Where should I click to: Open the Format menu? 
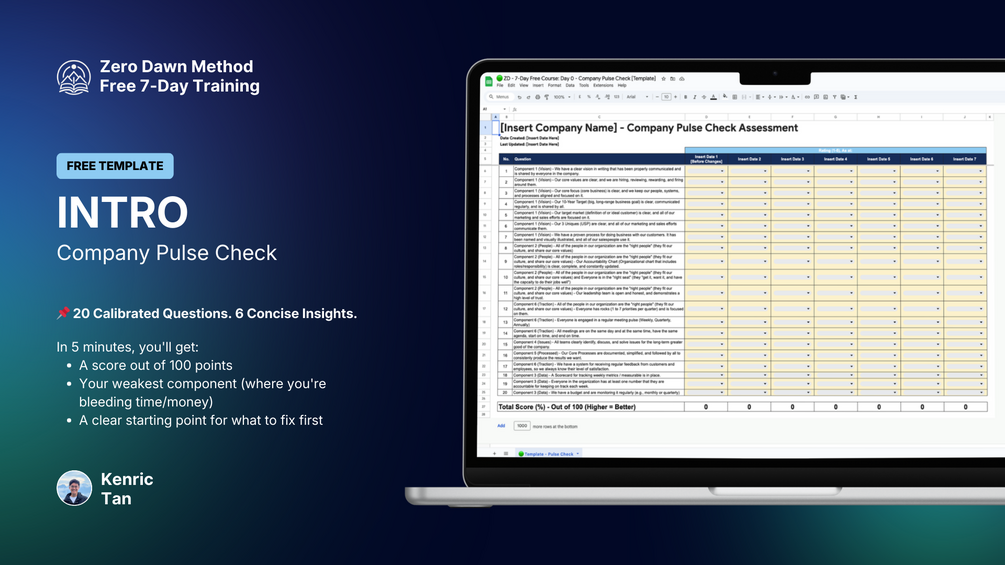point(554,85)
